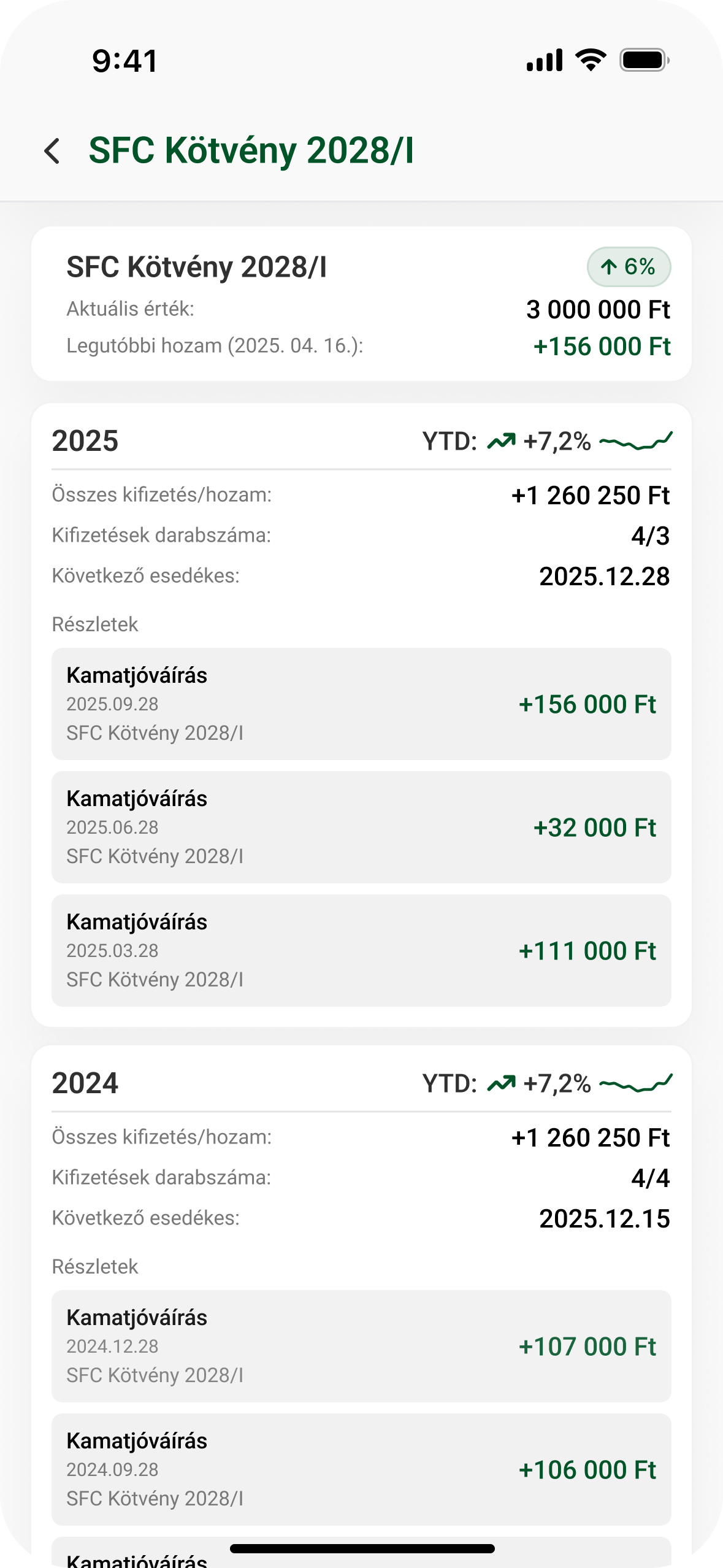Tap the 2024 year section heading
This screenshot has height=1568, width=723.
tap(85, 1083)
